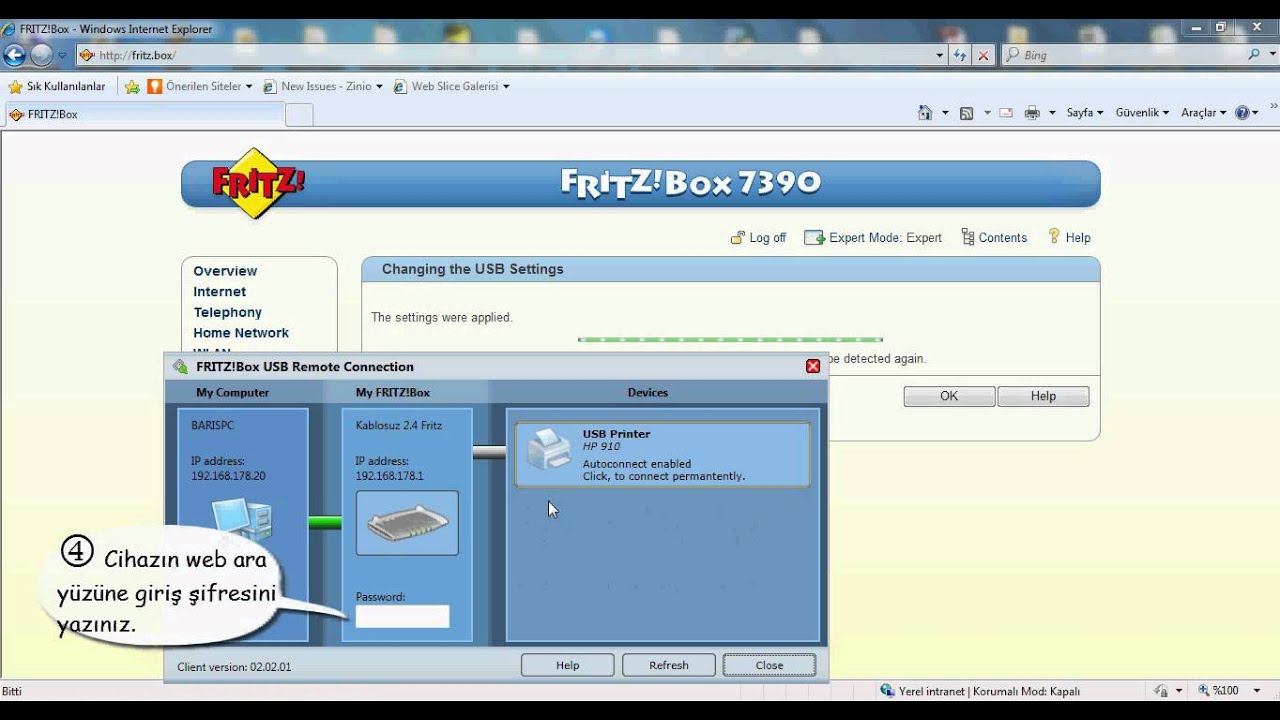Click the IE Home icon
Viewport: 1280px width, 720px height.
click(925, 113)
